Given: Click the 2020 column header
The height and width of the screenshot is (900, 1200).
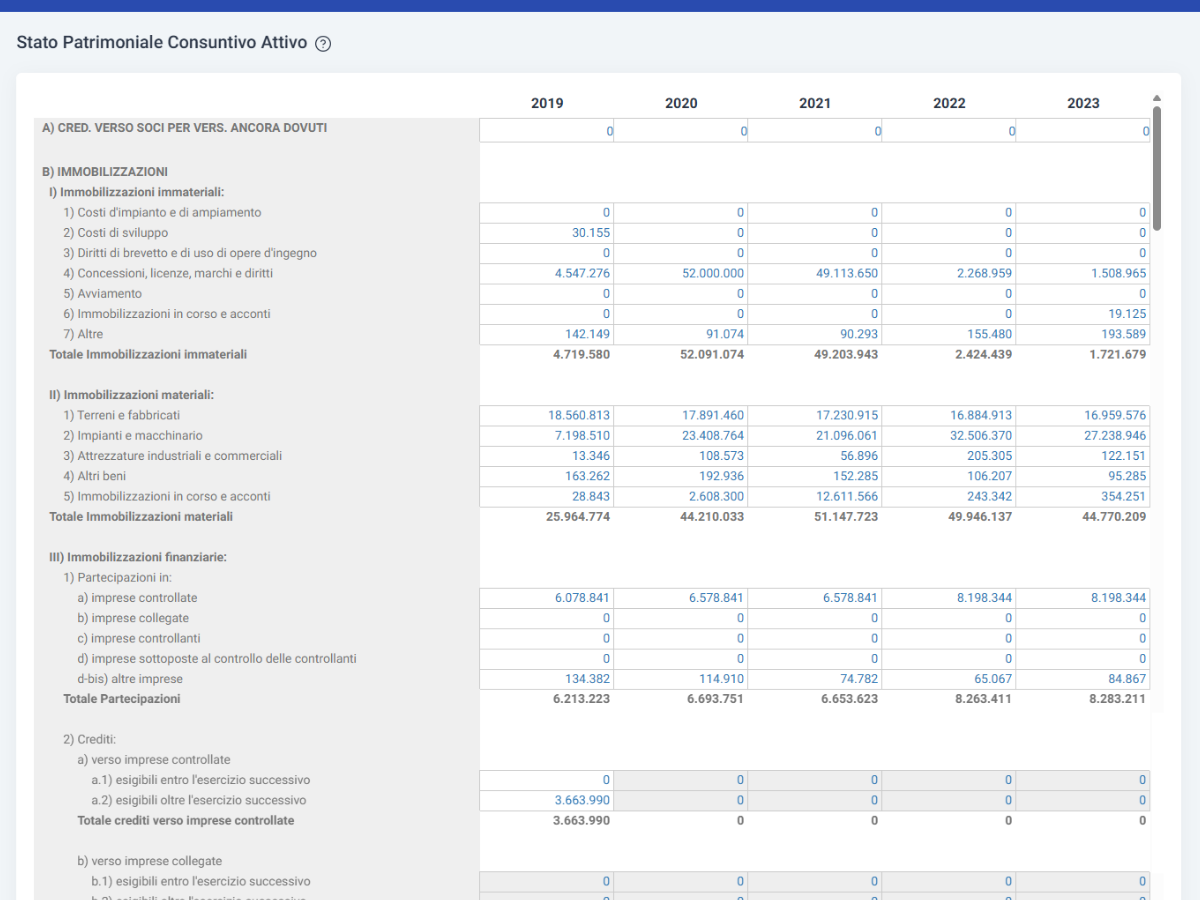Looking at the screenshot, I should coord(681,103).
